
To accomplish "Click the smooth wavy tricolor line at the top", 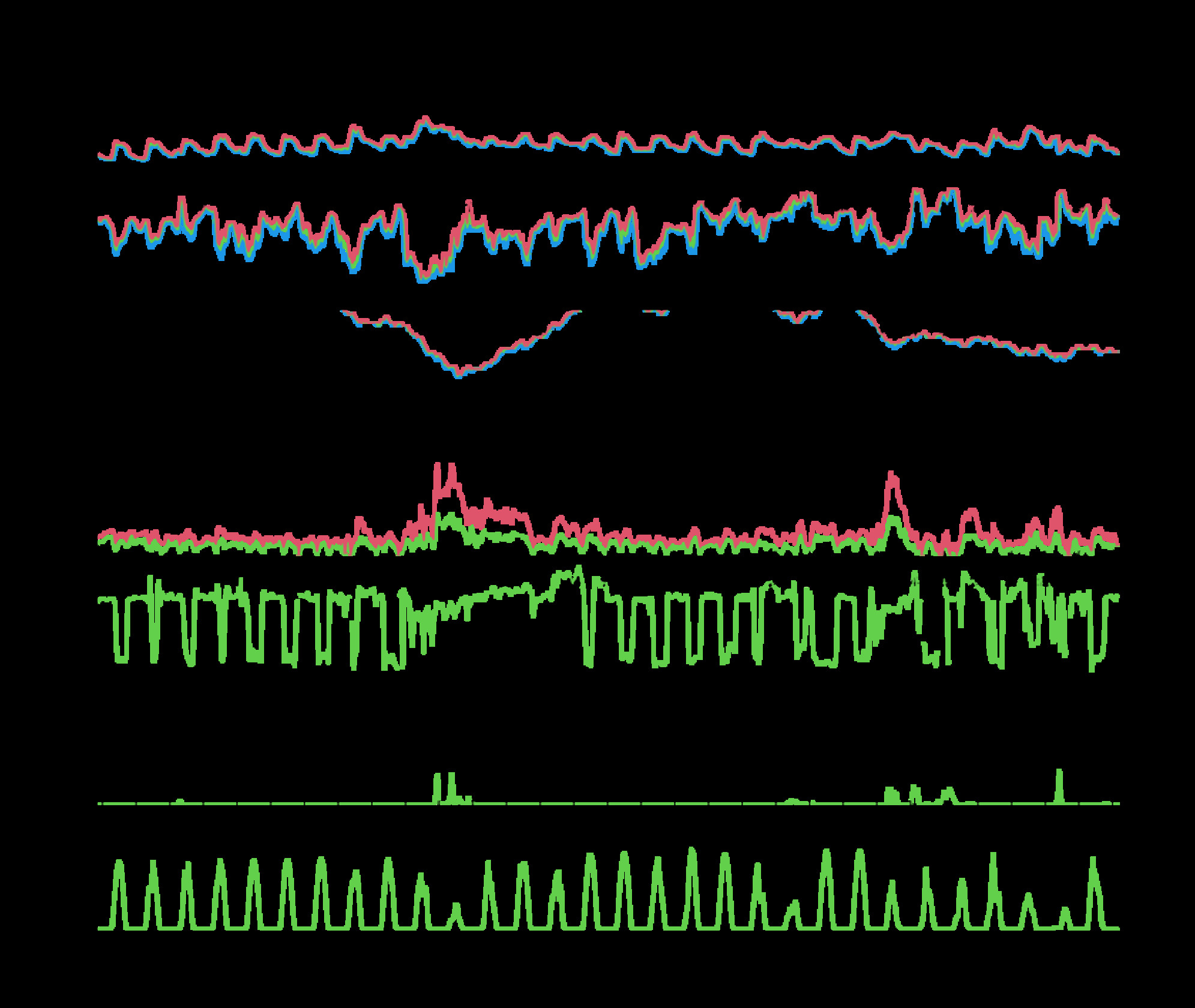I will (x=609, y=139).
